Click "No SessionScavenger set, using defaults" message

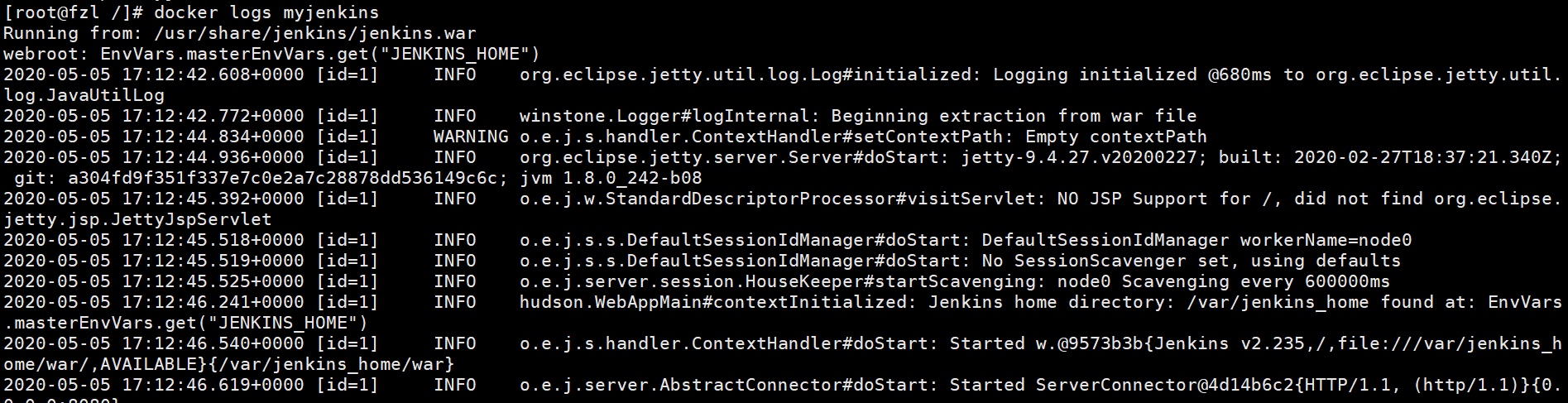point(1192,261)
